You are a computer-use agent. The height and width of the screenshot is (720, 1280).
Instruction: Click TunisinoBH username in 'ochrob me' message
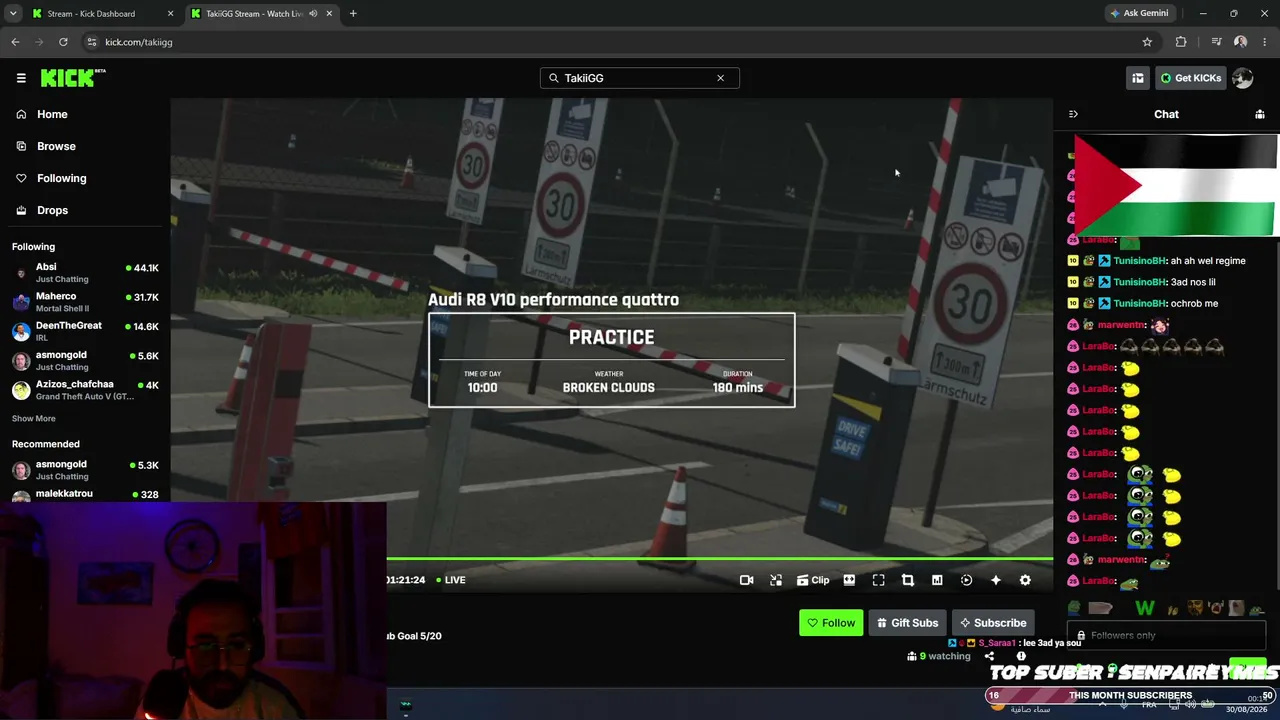pyautogui.click(x=1140, y=303)
